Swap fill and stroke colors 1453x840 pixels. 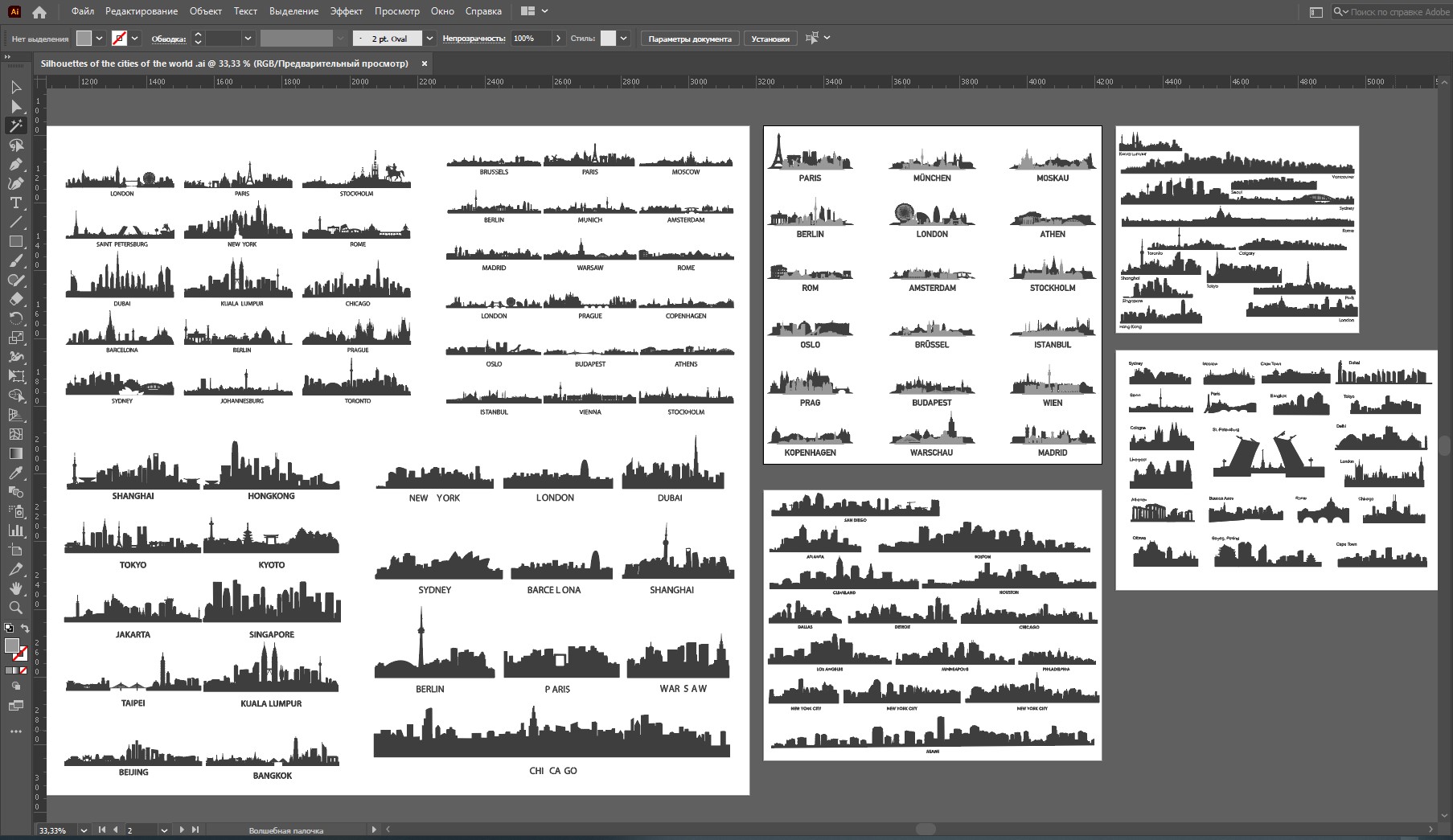25,628
